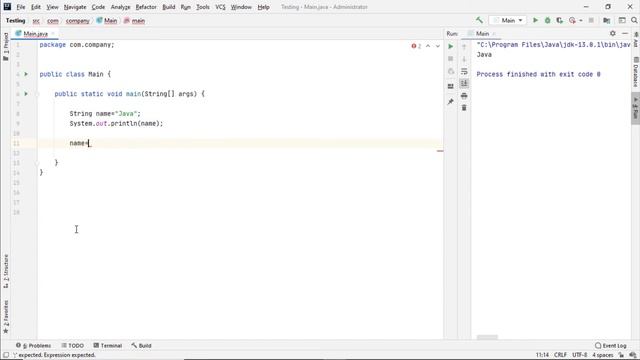Screen dimensions: 640x360
Task: Open the Refactor menu
Action: point(146,7)
